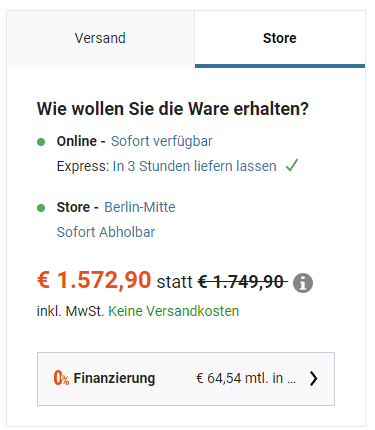Click green availability dot next to Online
The height and width of the screenshot is (430, 375).
point(41,142)
